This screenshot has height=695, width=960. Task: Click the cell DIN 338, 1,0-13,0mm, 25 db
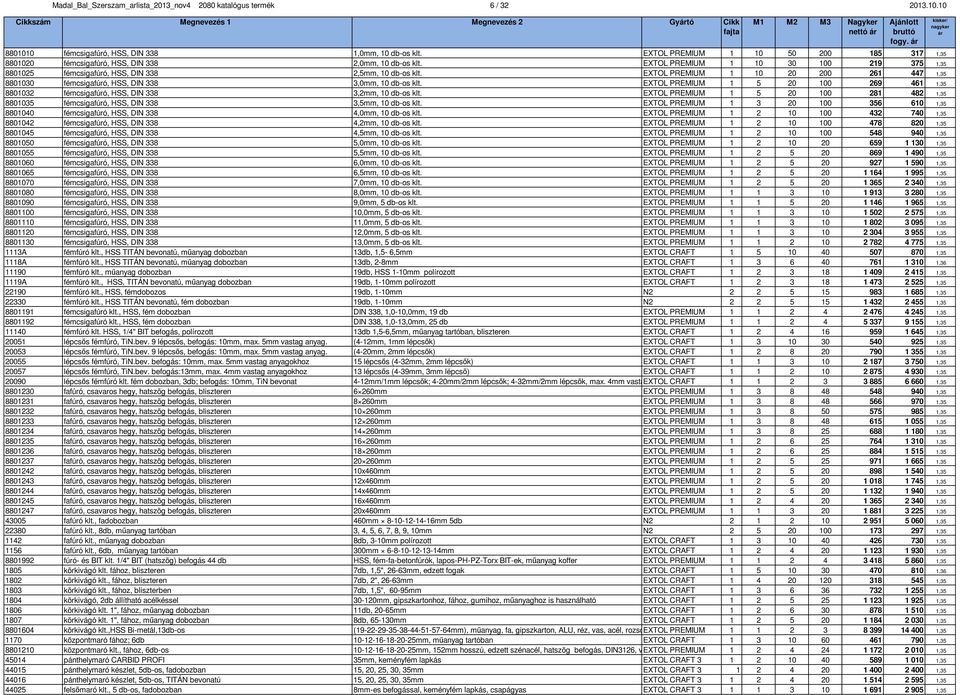[x=400, y=322]
